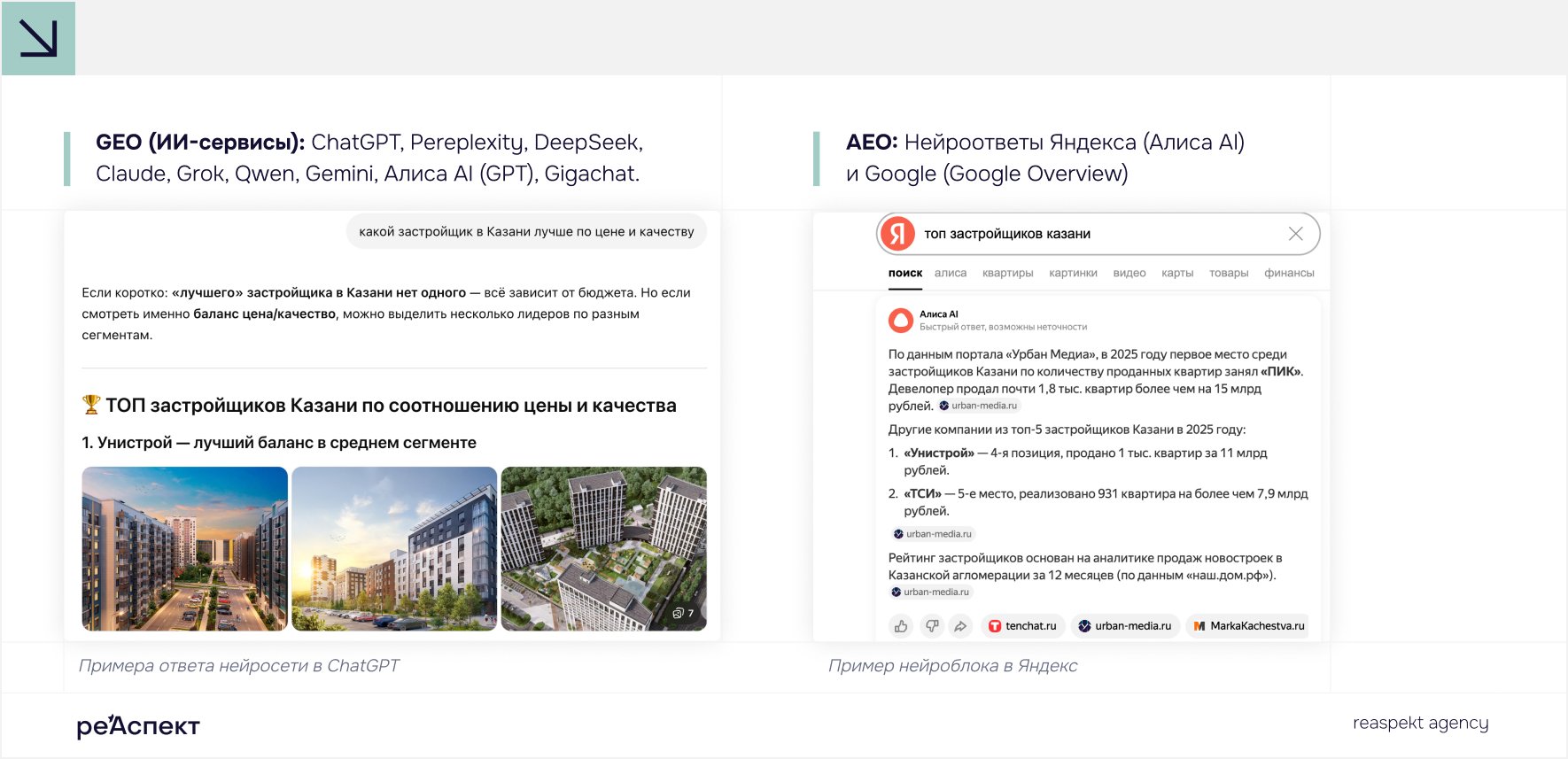The height and width of the screenshot is (759, 1568).
Task: Click the paragraph starting «Рейтинг застройщиков основан»
Action: tap(1085, 567)
